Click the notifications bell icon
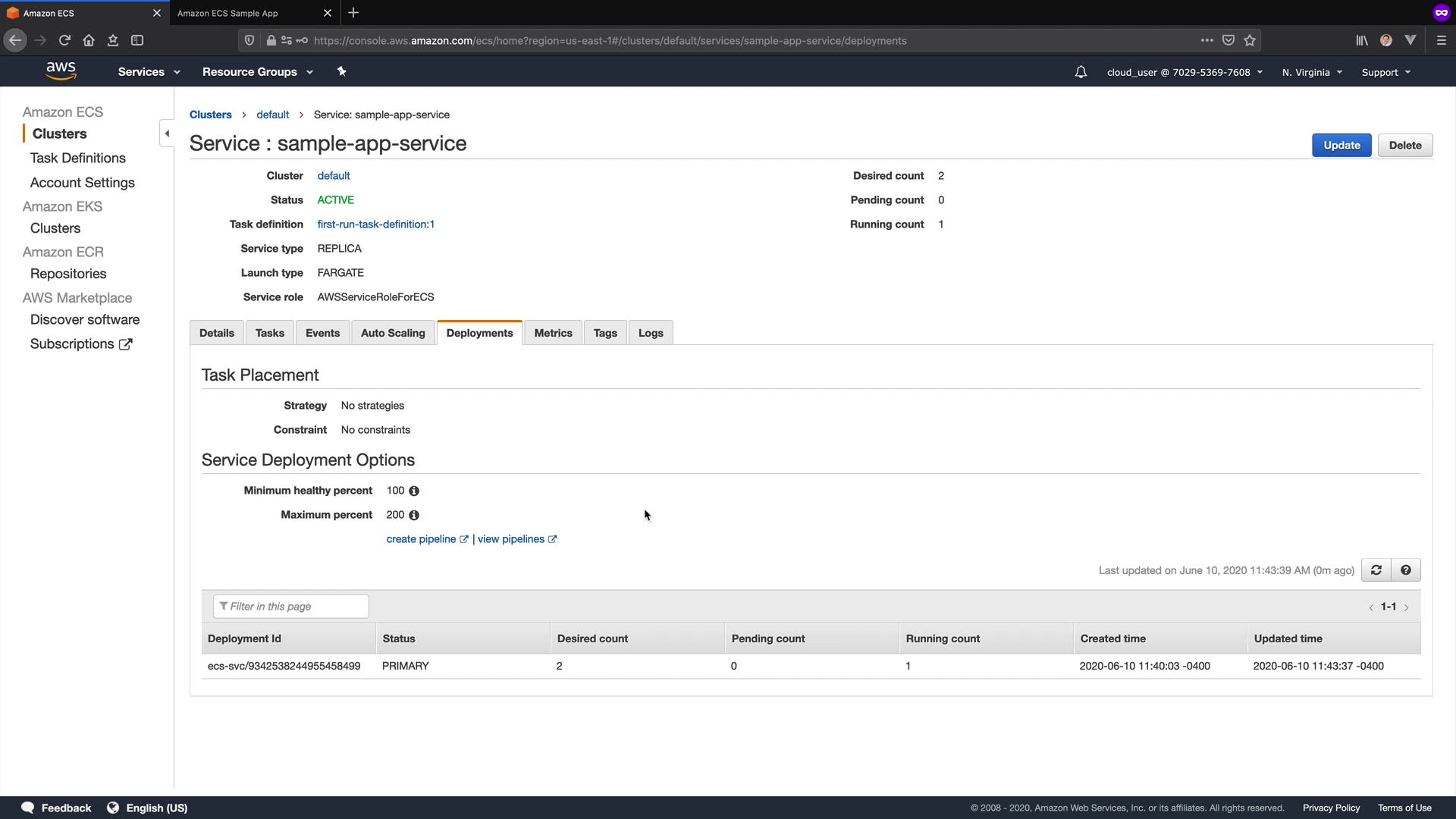The width and height of the screenshot is (1456, 819). click(x=1081, y=72)
